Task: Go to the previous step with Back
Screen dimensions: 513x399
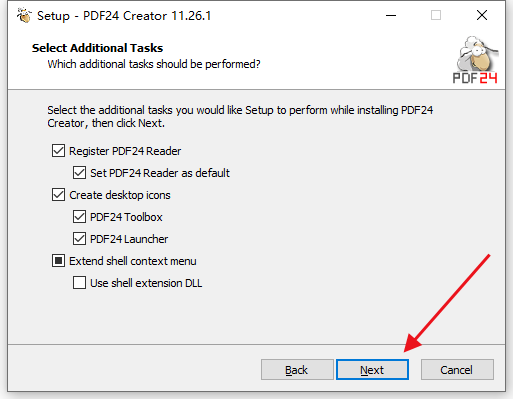Action: coord(297,369)
